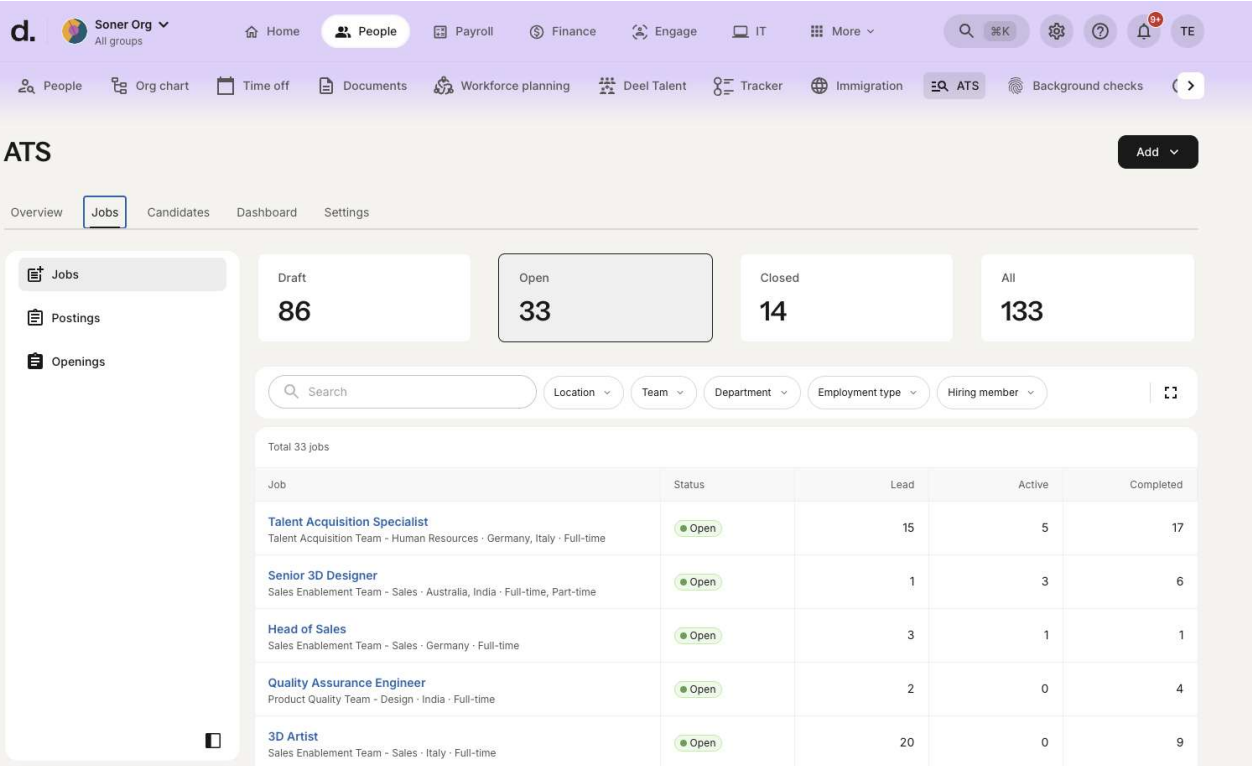Open settings gear icon in header
The height and width of the screenshot is (766, 1252).
click(1056, 31)
